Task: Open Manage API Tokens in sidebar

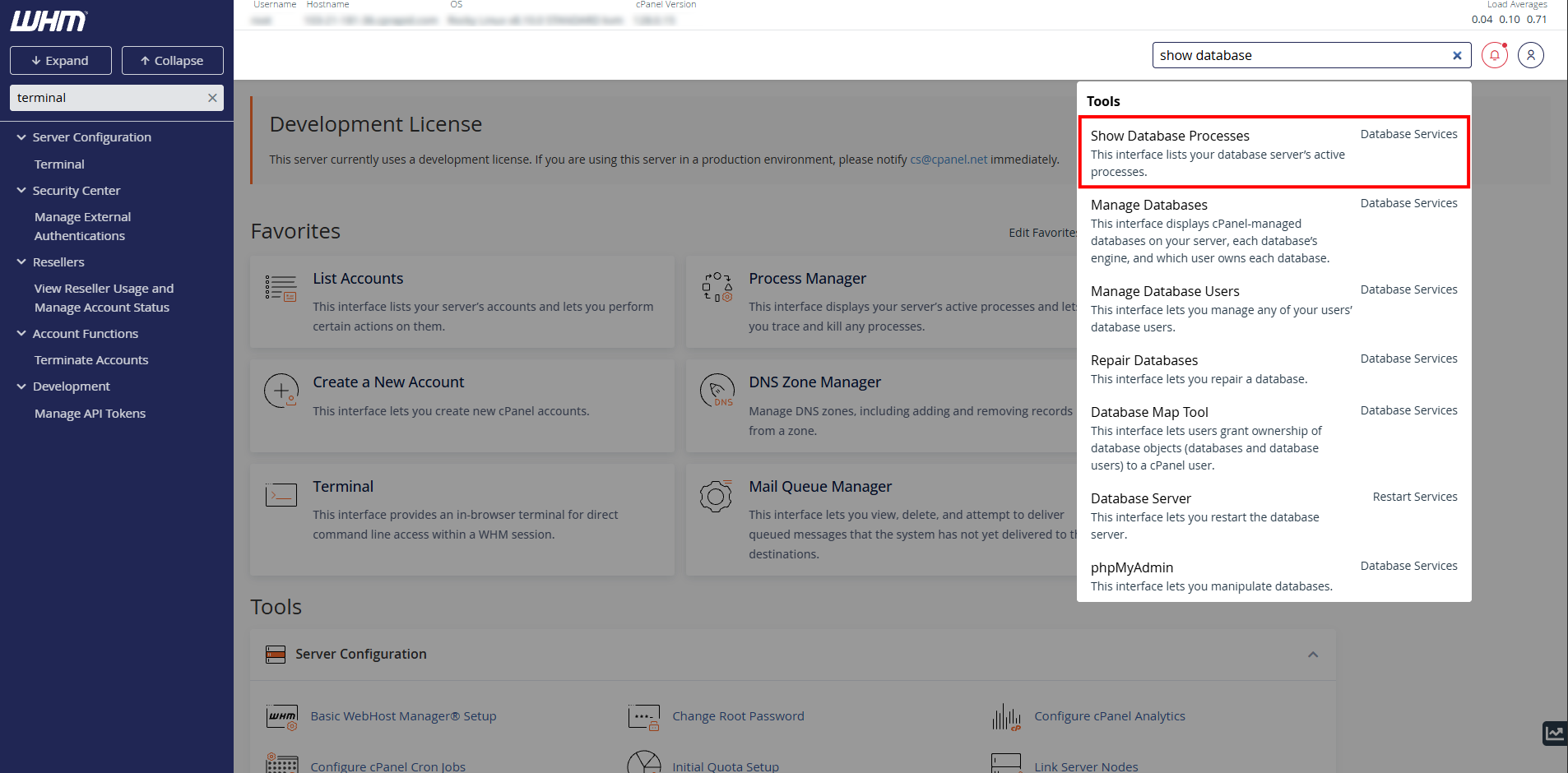Action: coord(90,414)
